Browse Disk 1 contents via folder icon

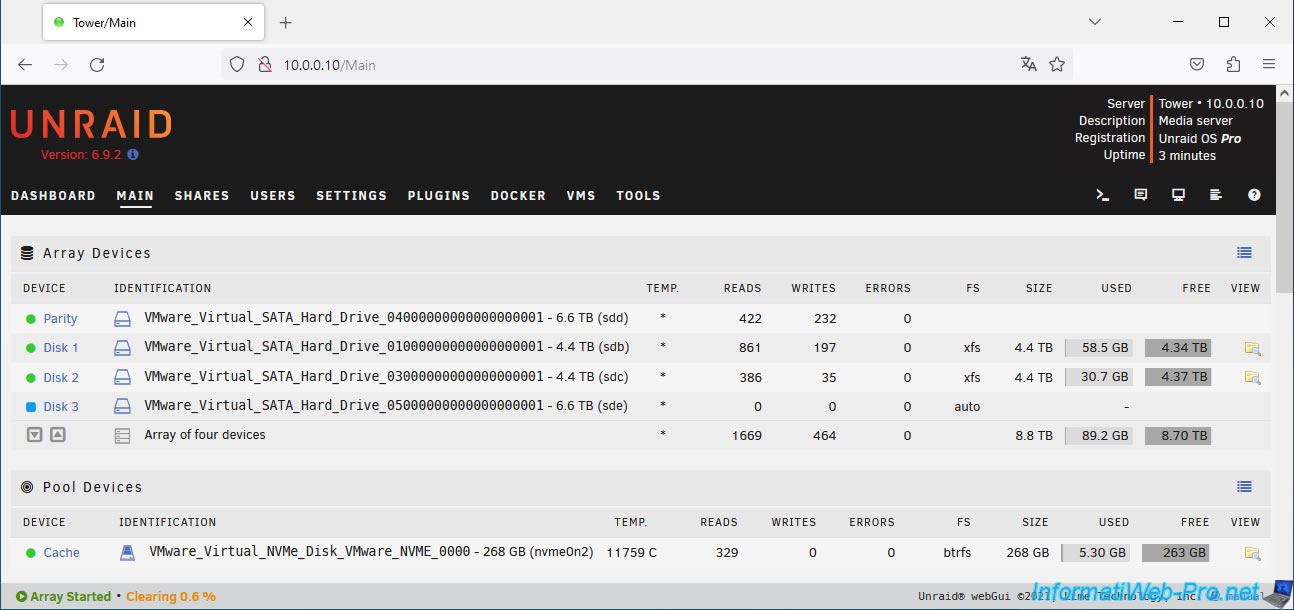pos(1252,348)
